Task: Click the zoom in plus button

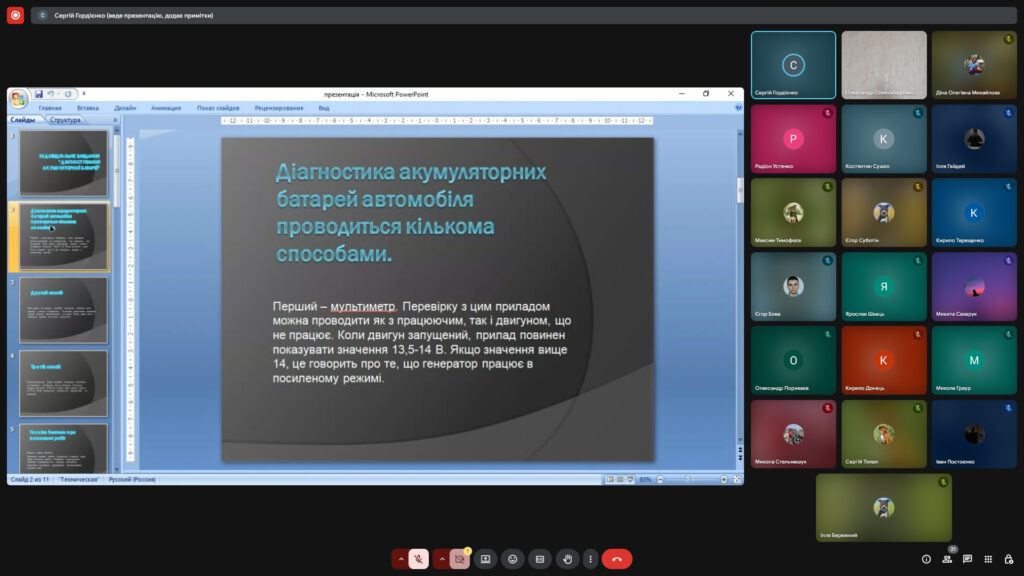Action: click(x=724, y=479)
